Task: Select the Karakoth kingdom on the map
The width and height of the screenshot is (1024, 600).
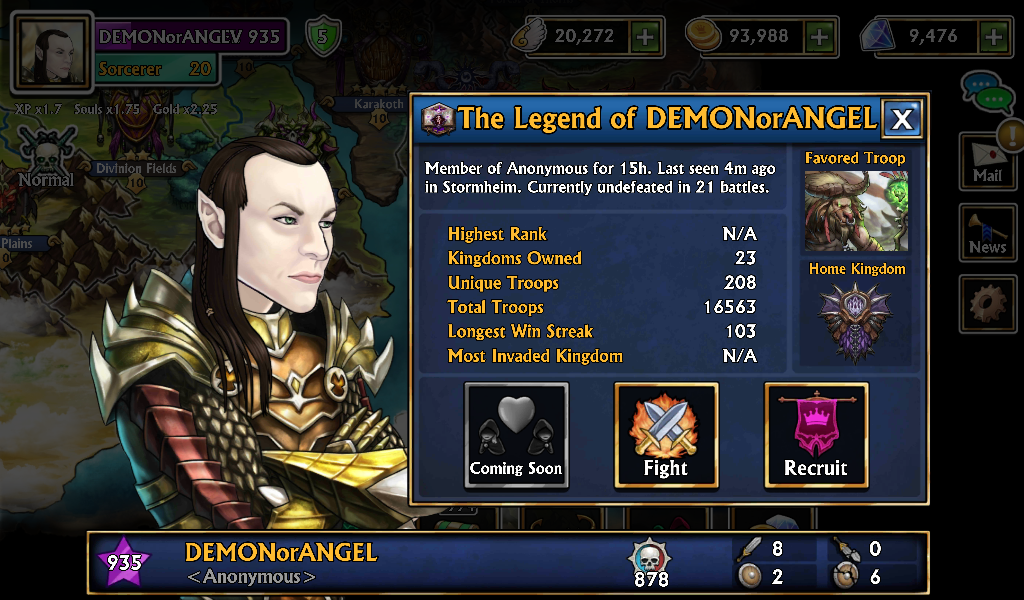Action: pyautogui.click(x=379, y=104)
